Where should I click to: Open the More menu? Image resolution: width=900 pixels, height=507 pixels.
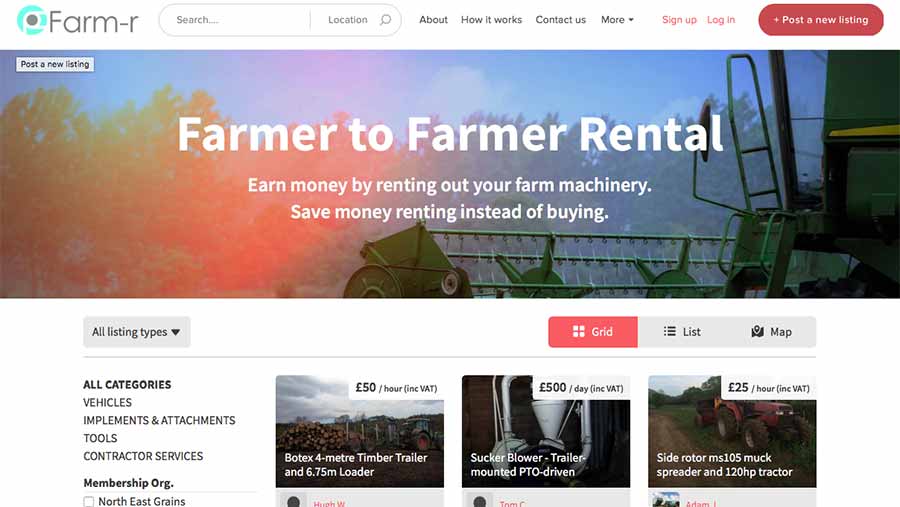[617, 20]
